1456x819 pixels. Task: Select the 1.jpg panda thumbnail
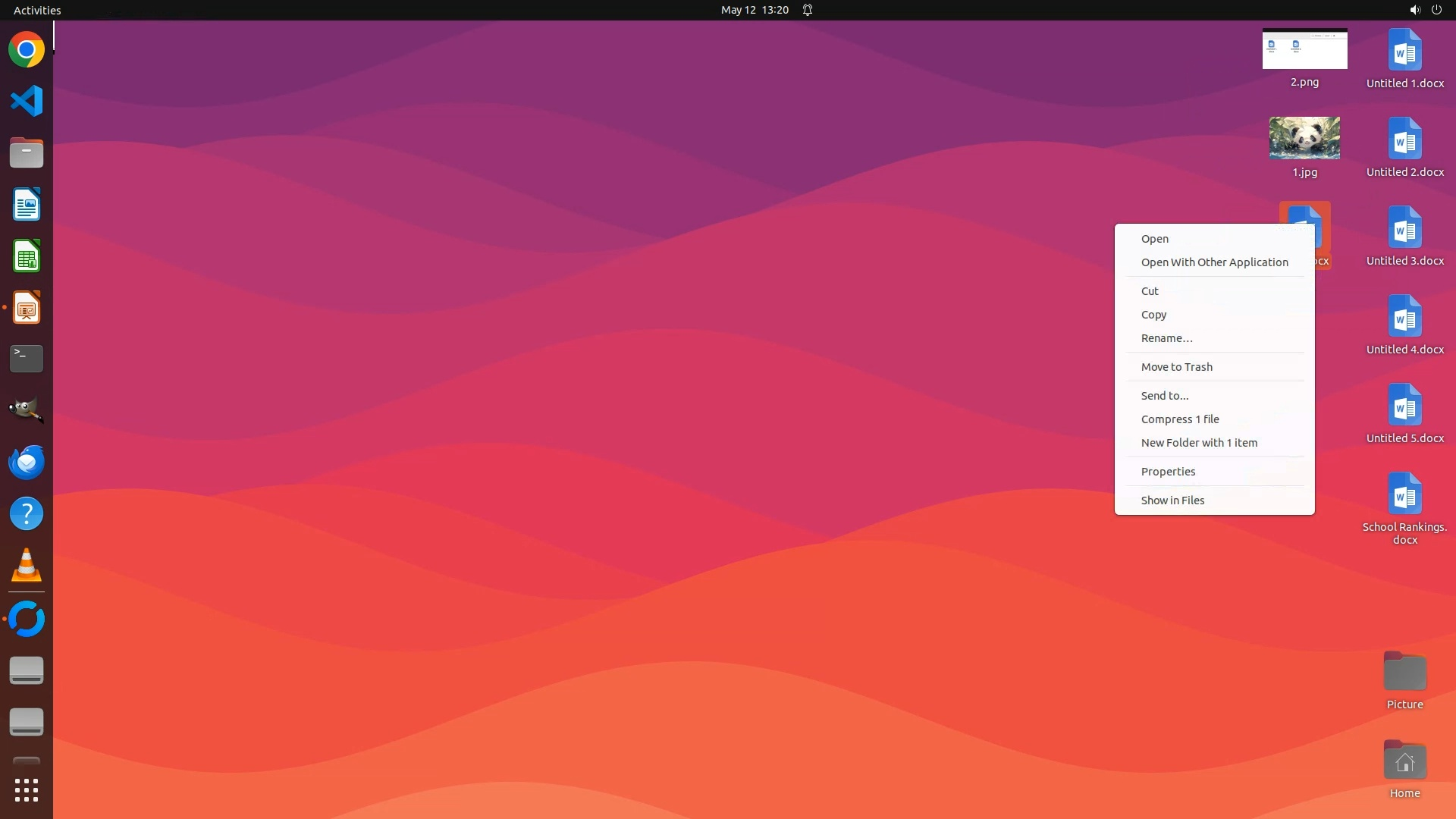tap(1304, 138)
